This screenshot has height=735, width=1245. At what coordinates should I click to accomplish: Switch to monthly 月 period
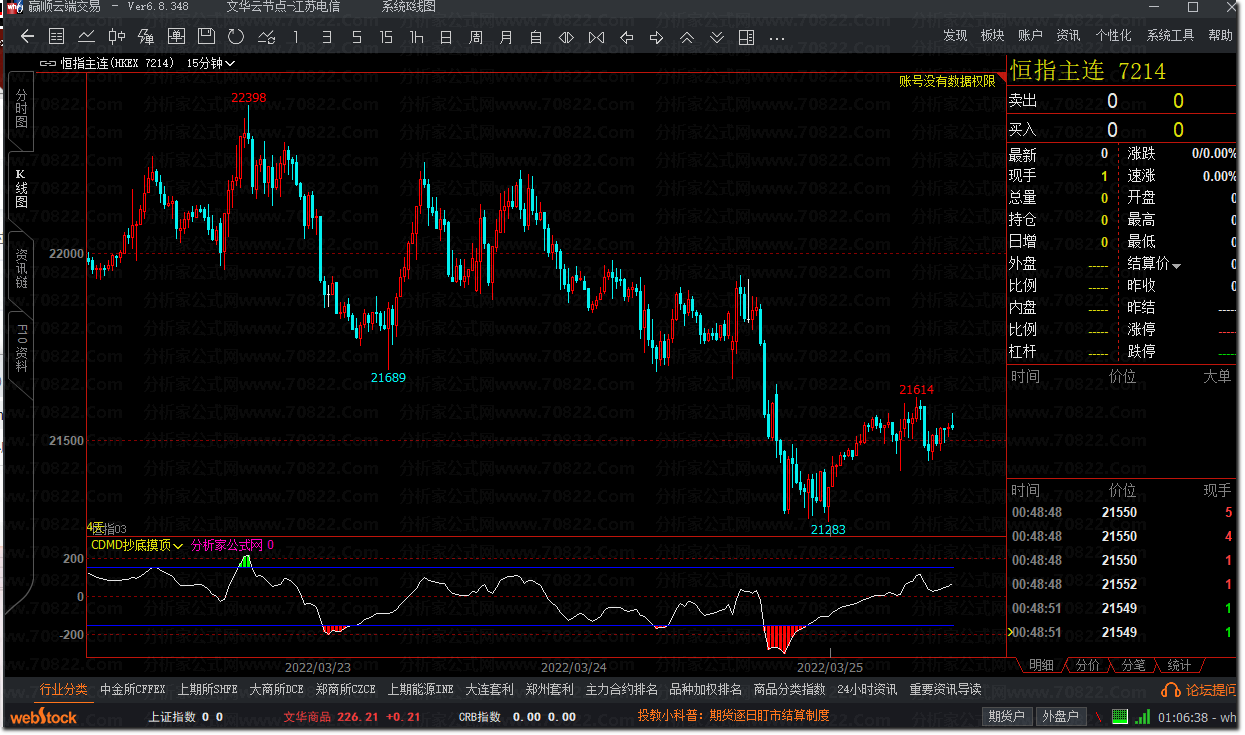506,37
